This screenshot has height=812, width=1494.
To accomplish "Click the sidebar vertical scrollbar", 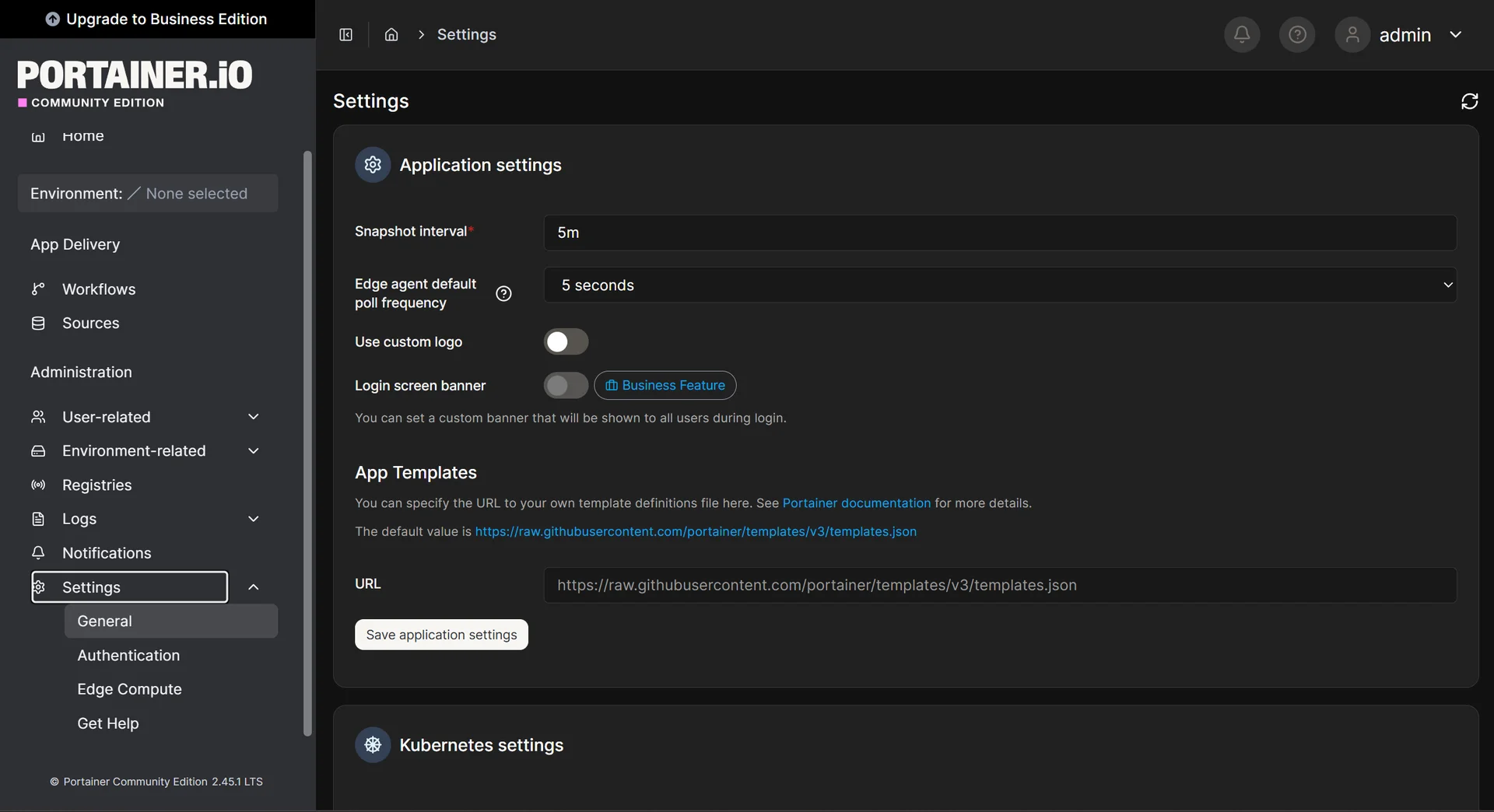I will pos(307,443).
